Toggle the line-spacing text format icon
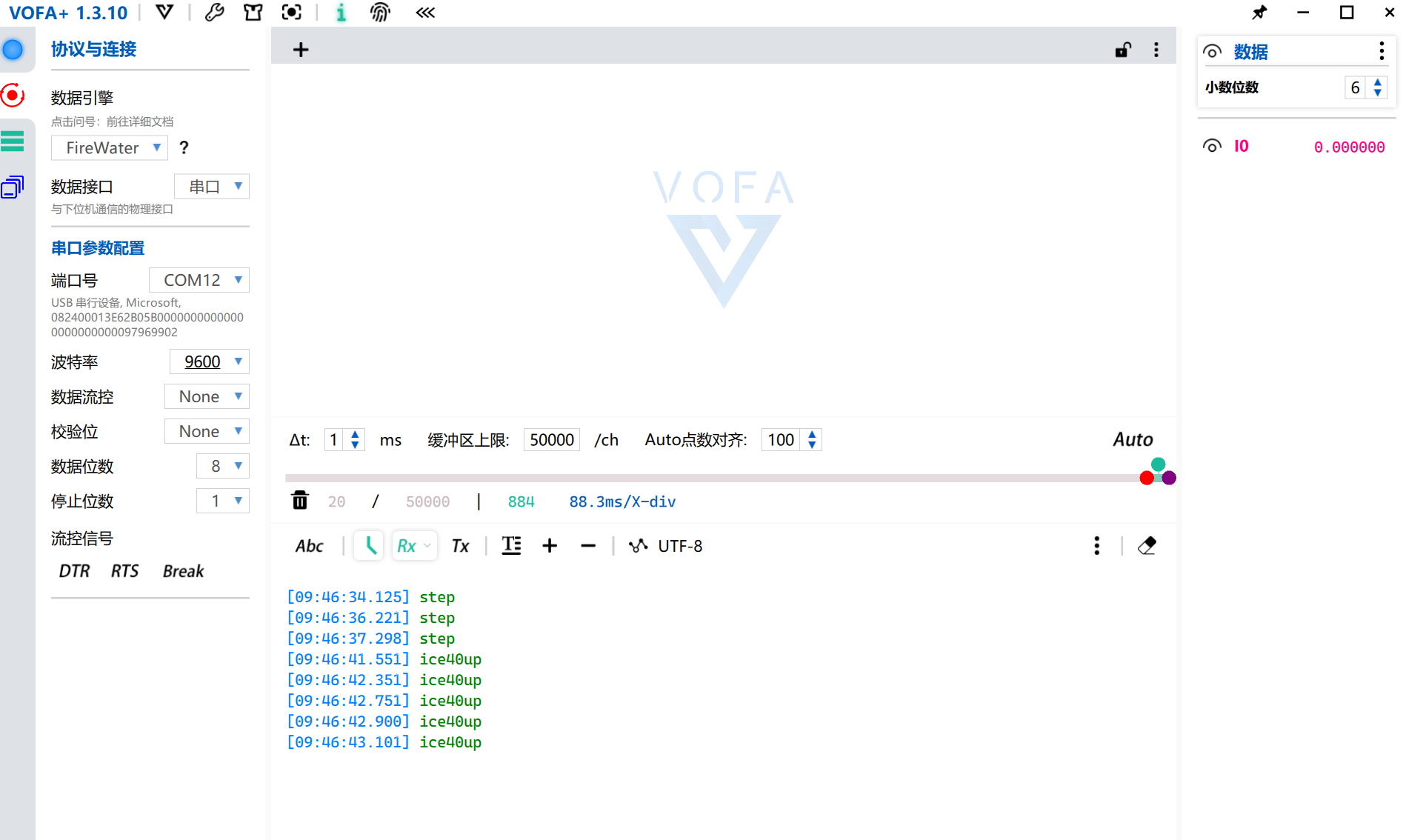 pyautogui.click(x=511, y=546)
